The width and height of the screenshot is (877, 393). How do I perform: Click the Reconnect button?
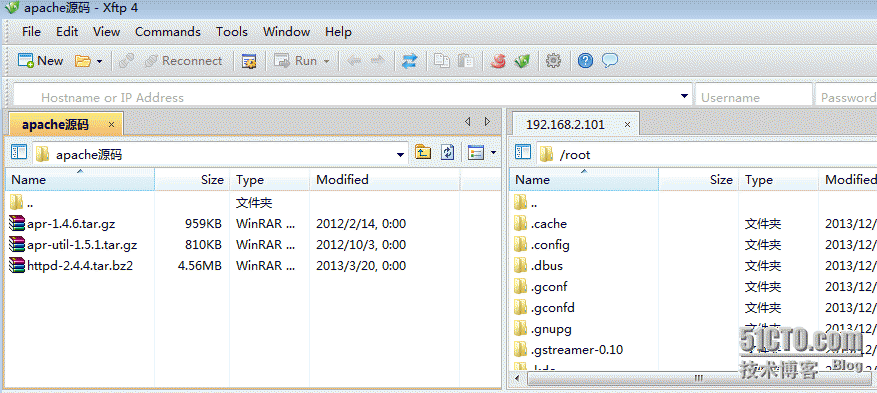(x=183, y=61)
